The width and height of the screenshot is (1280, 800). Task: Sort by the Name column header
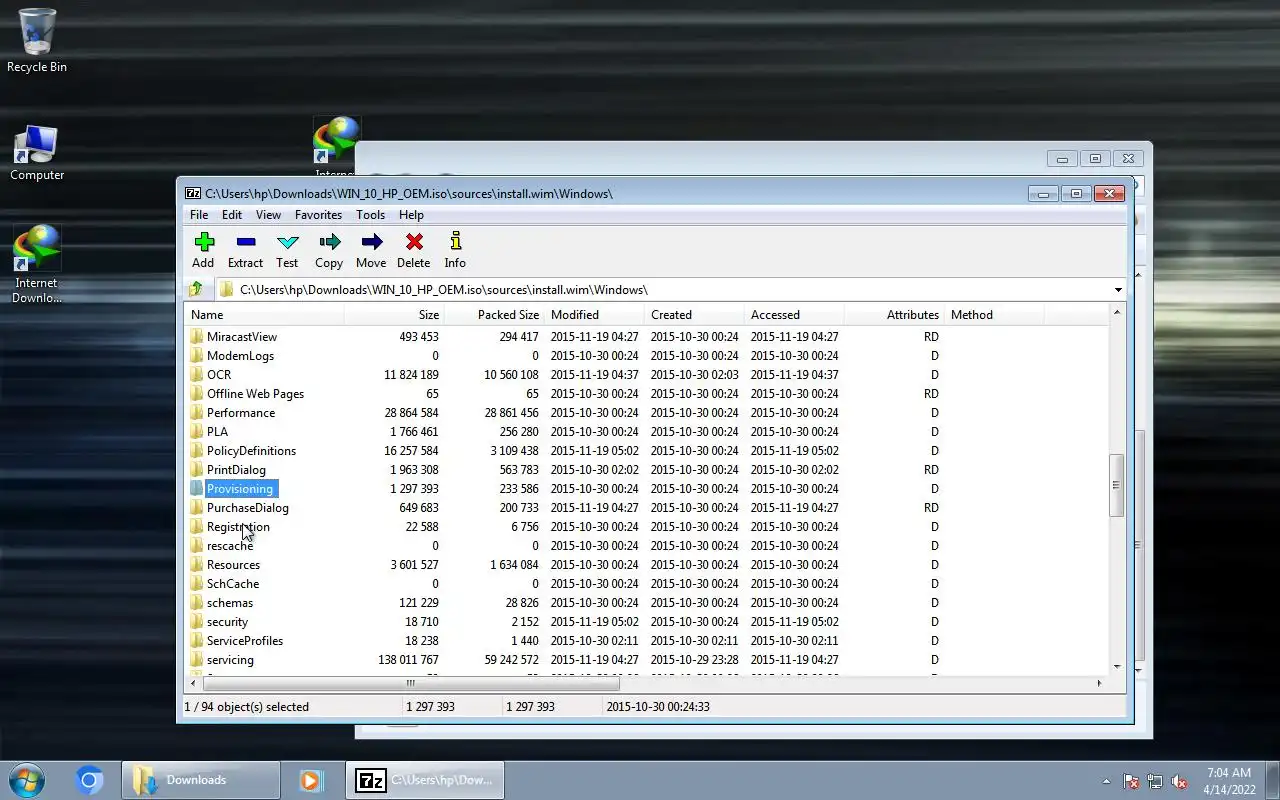pyautogui.click(x=265, y=315)
